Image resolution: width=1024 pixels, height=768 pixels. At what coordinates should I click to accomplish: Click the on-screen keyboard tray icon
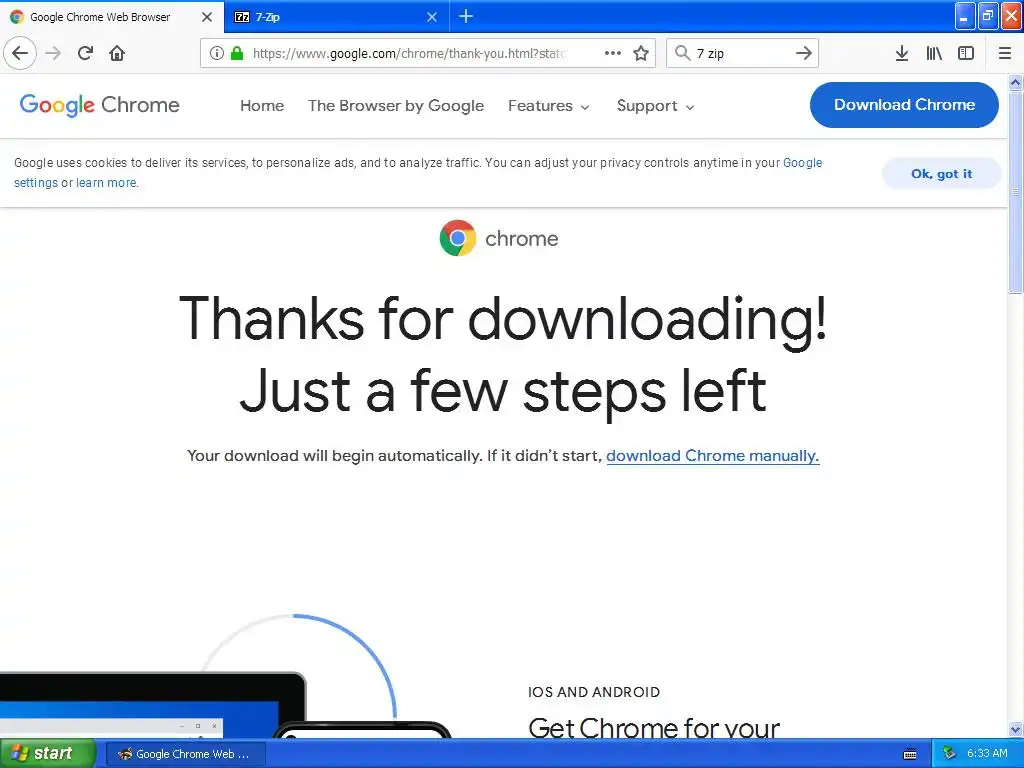[910, 754]
